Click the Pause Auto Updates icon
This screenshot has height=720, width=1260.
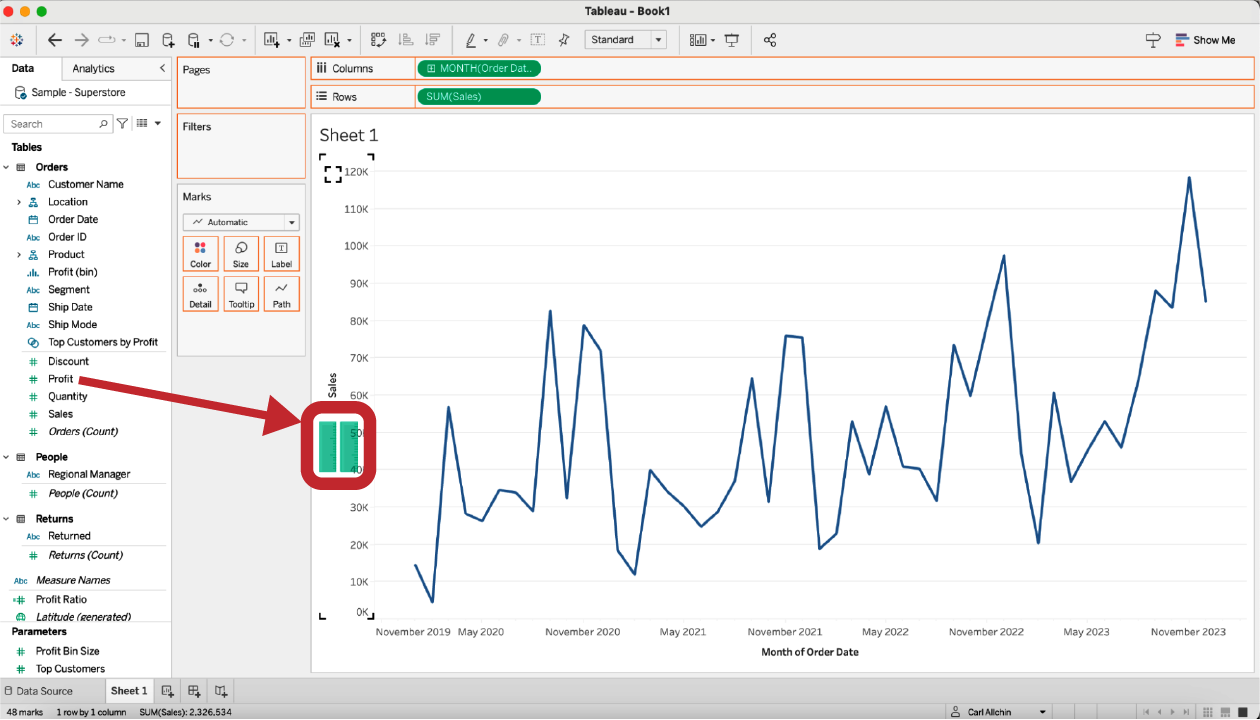click(x=194, y=40)
